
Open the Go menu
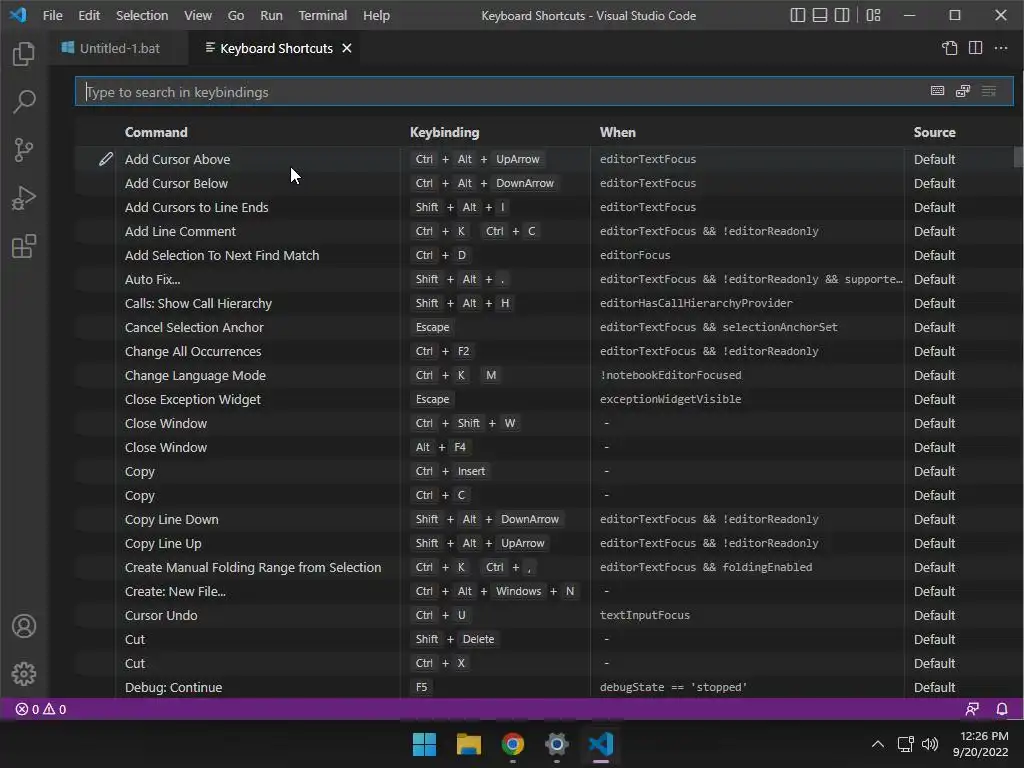(236, 15)
